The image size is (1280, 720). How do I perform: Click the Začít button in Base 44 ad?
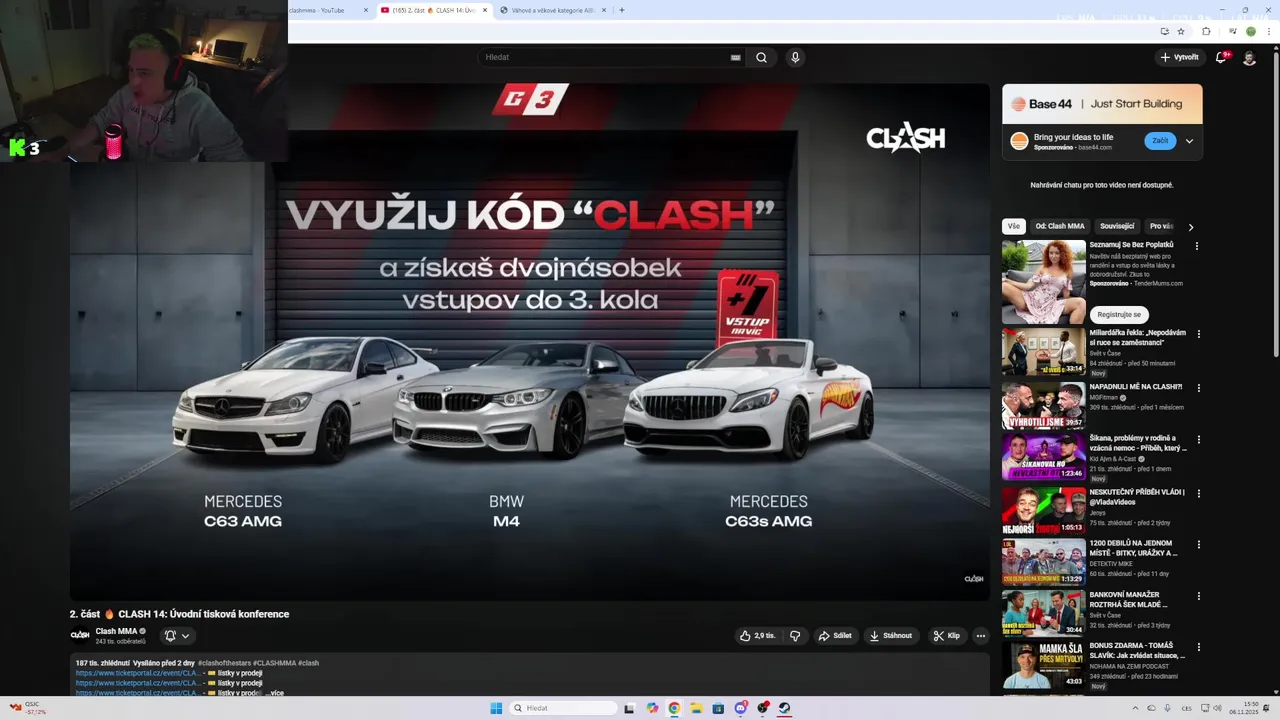[x=1160, y=141]
